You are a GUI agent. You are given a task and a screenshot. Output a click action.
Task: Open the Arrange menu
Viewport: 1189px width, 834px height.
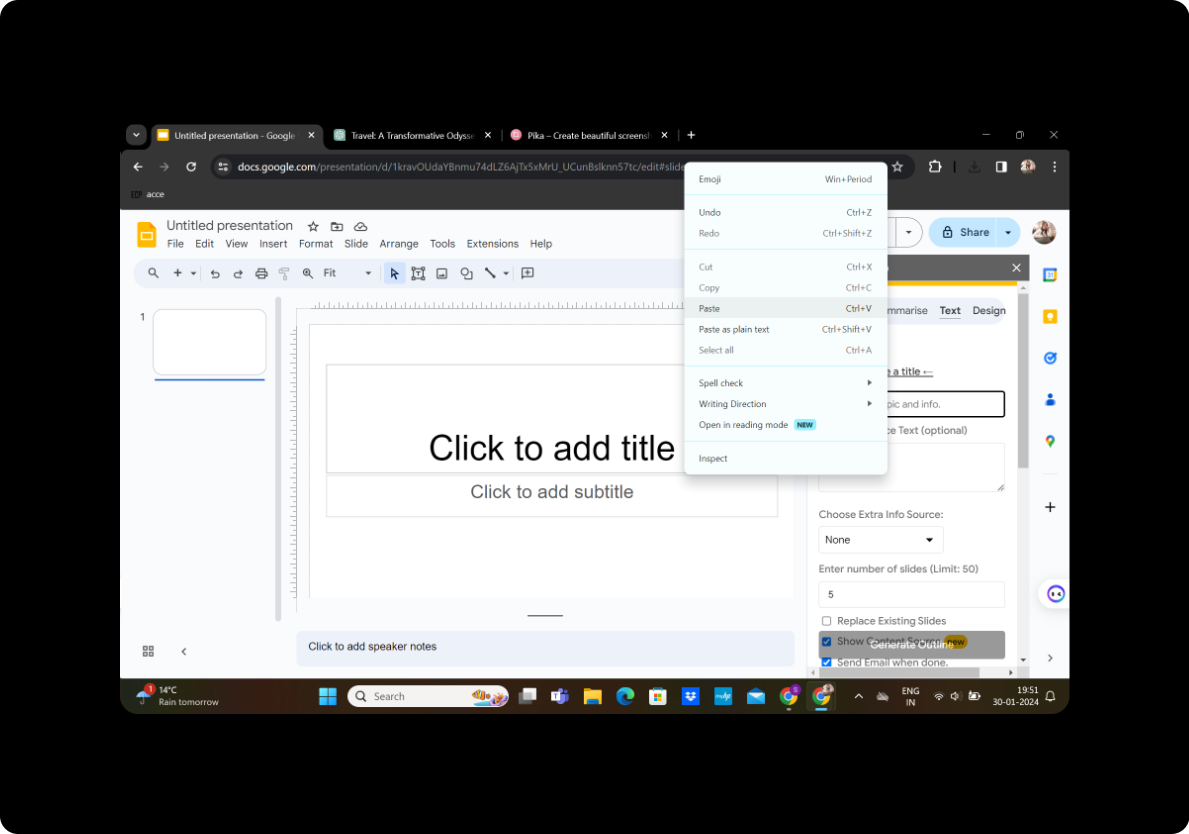pyautogui.click(x=399, y=243)
